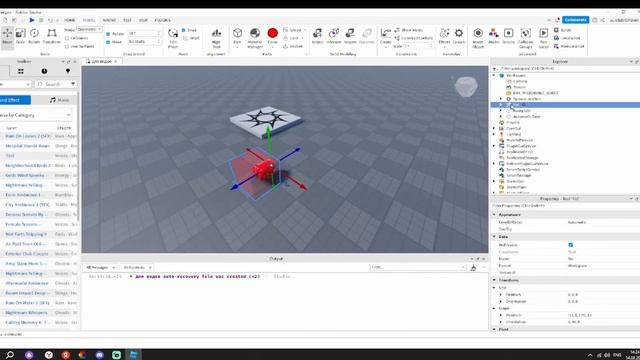Click the view orientation cube in viewport
The height and width of the screenshot is (360, 640).
[466, 86]
